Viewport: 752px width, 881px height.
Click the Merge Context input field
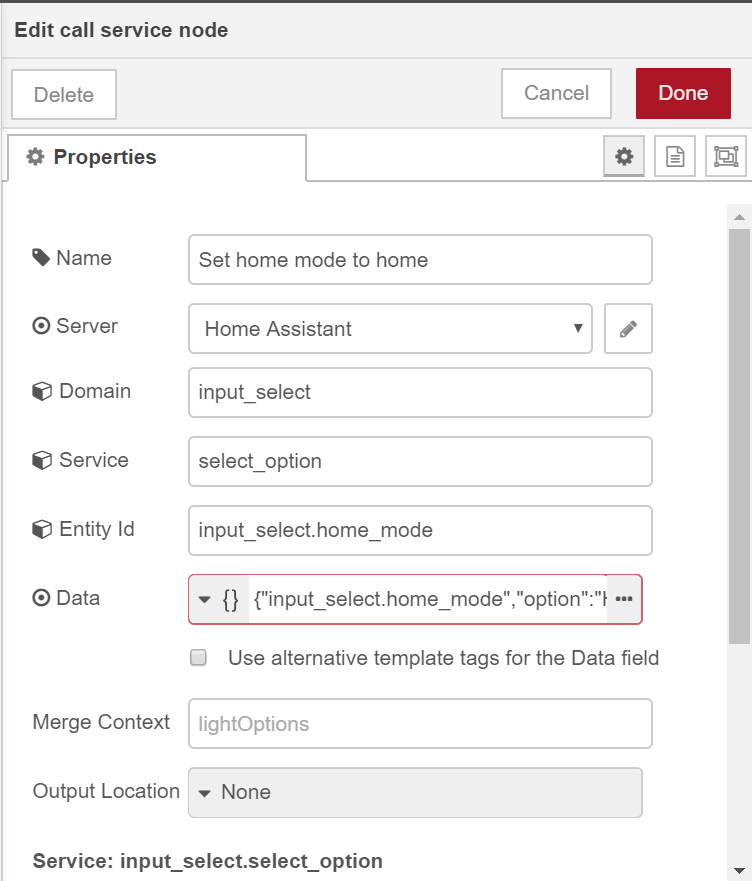(420, 723)
